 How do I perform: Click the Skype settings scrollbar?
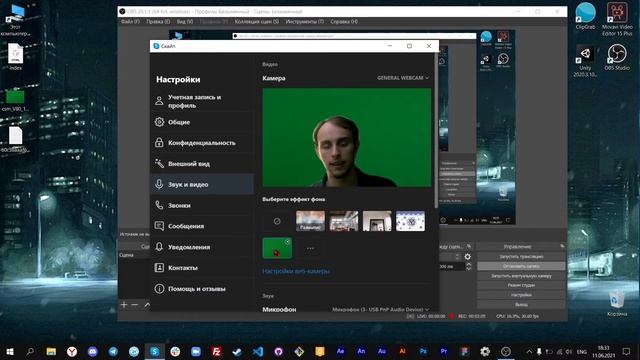pos(436,131)
